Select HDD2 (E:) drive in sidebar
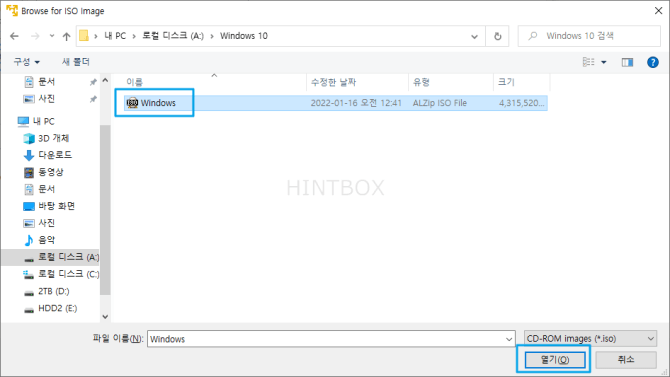The image size is (670, 377). coord(57,308)
